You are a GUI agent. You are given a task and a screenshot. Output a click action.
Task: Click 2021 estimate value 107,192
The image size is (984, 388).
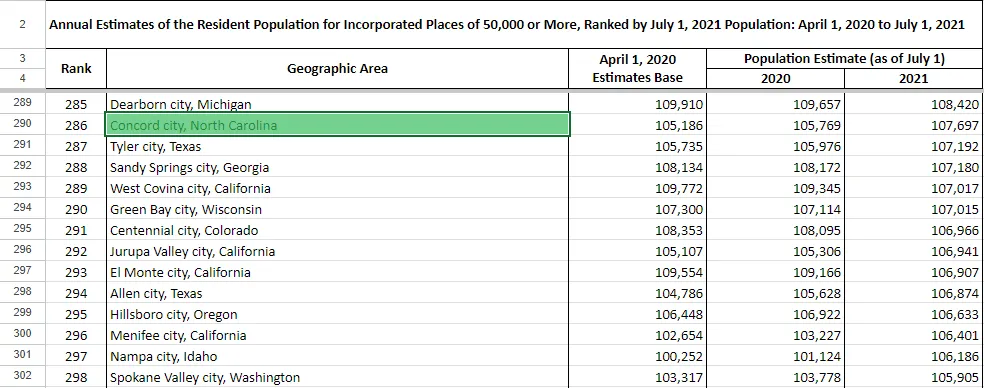tap(914, 146)
